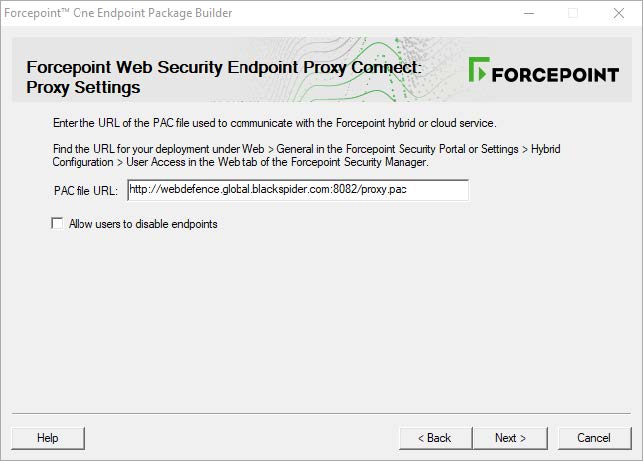
Task: Cancel the package builder wizard
Action: pos(593,438)
